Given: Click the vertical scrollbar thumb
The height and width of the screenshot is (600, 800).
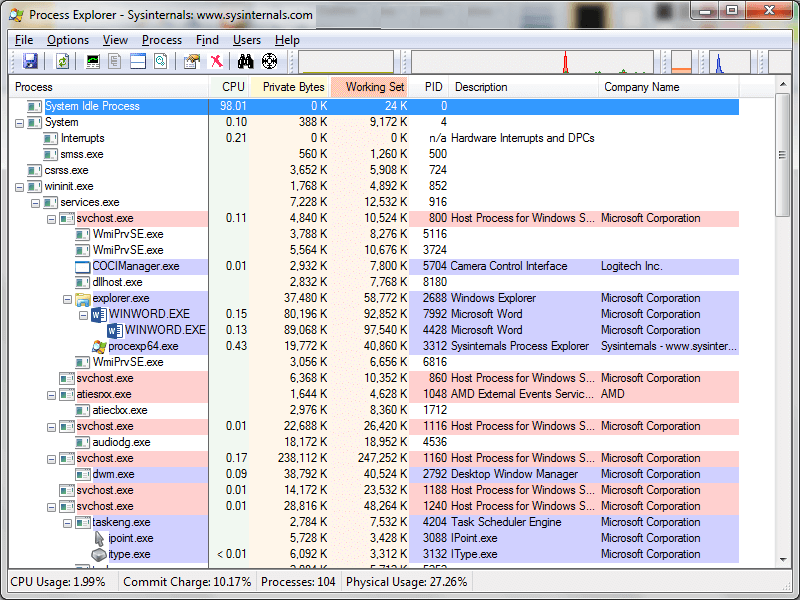Looking at the screenshot, I should click(782, 155).
